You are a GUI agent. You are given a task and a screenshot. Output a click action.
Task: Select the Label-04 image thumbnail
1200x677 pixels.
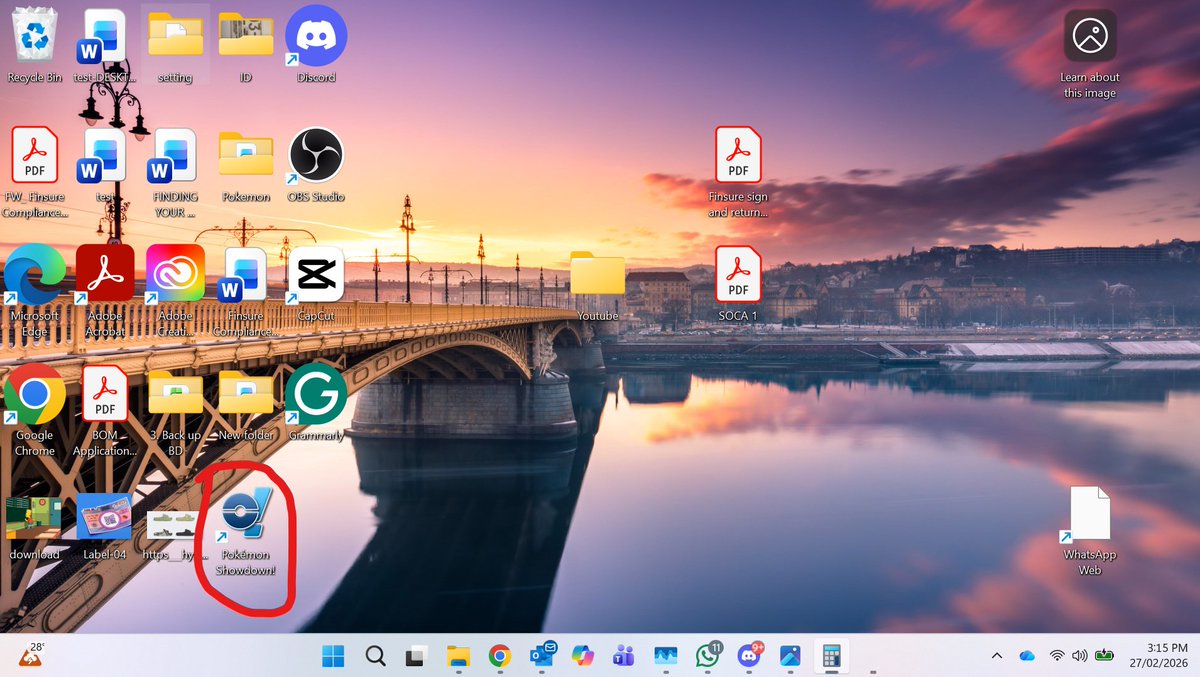coord(105,527)
